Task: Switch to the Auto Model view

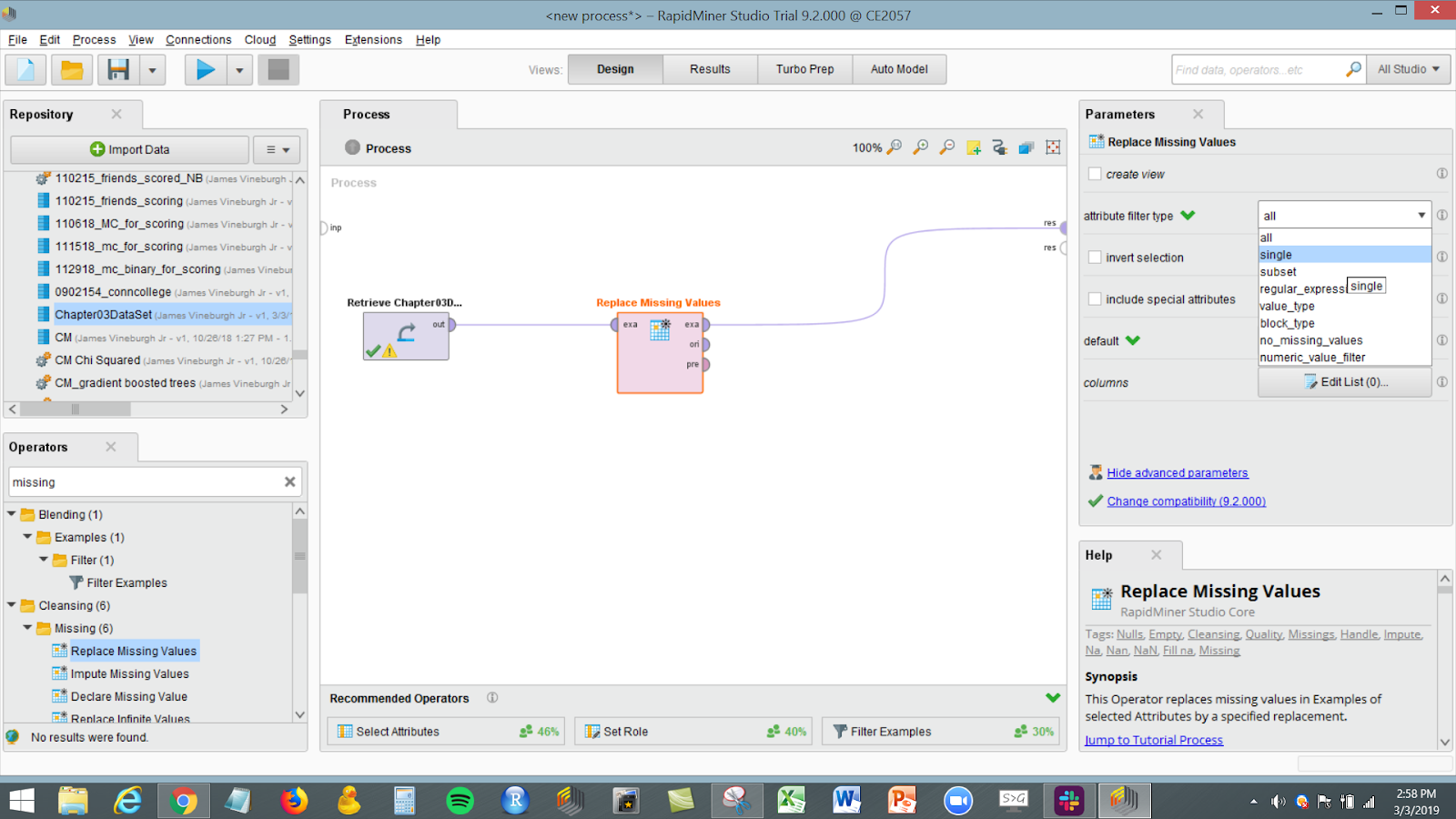Action: (x=899, y=69)
